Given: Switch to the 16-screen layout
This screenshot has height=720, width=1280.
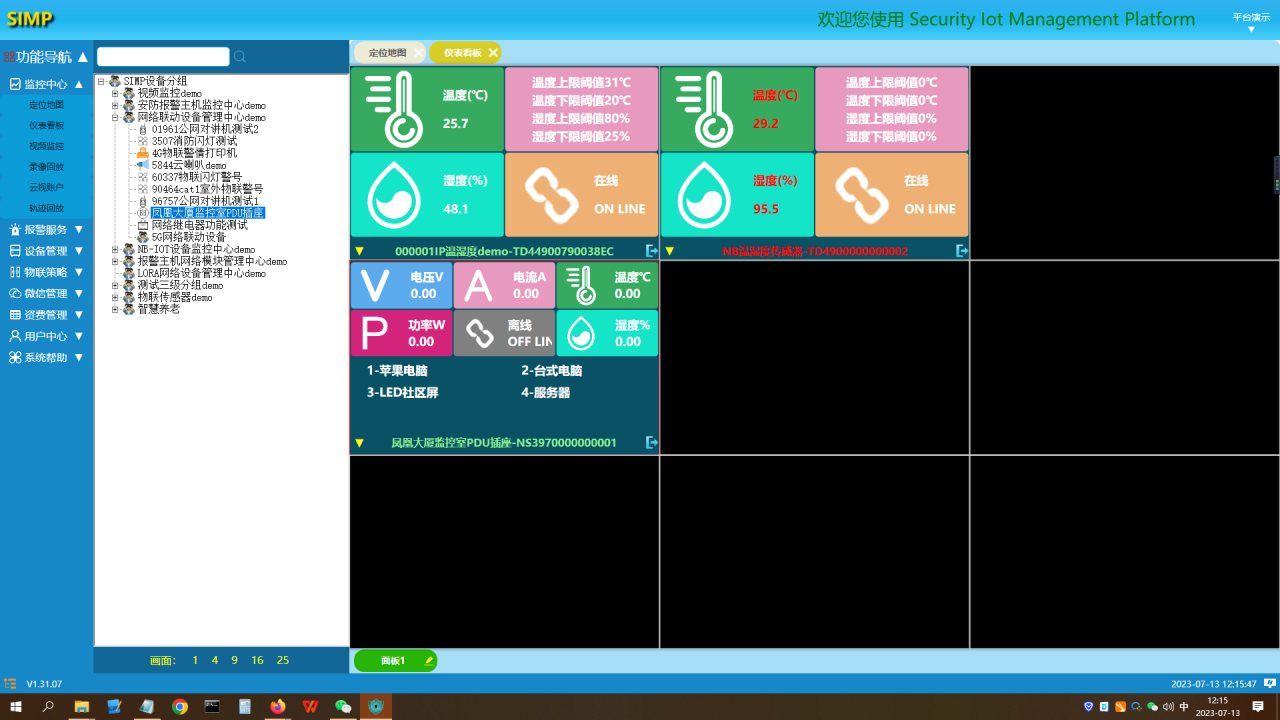Looking at the screenshot, I should coord(257,660).
